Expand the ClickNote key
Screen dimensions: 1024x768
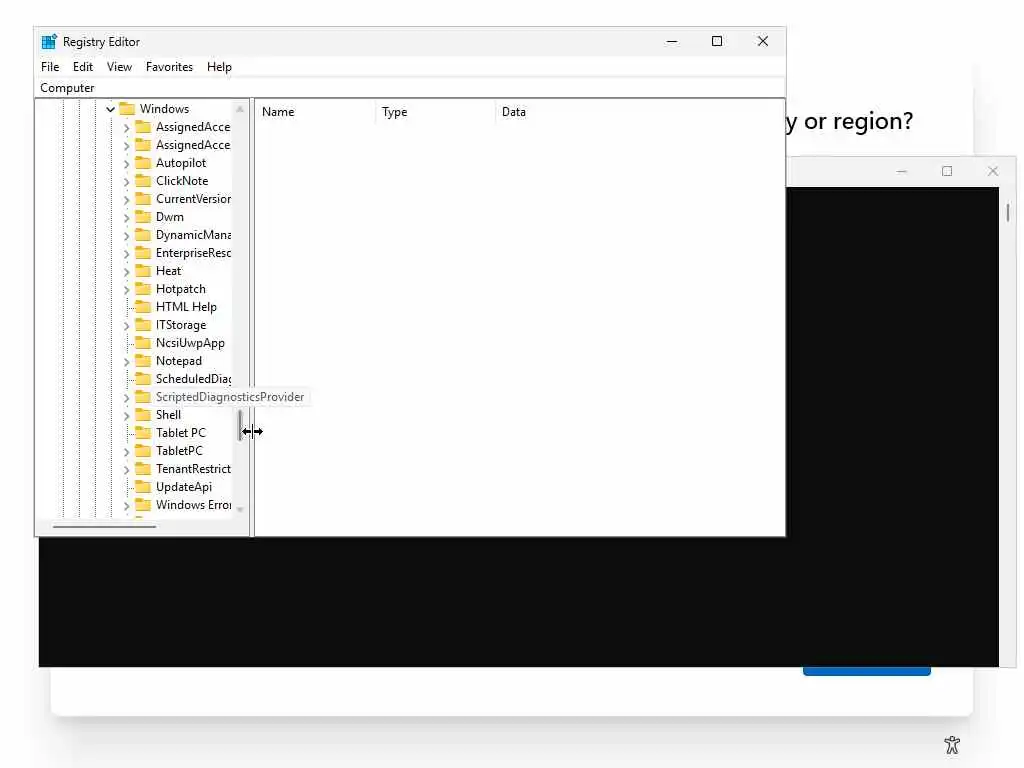127,182
